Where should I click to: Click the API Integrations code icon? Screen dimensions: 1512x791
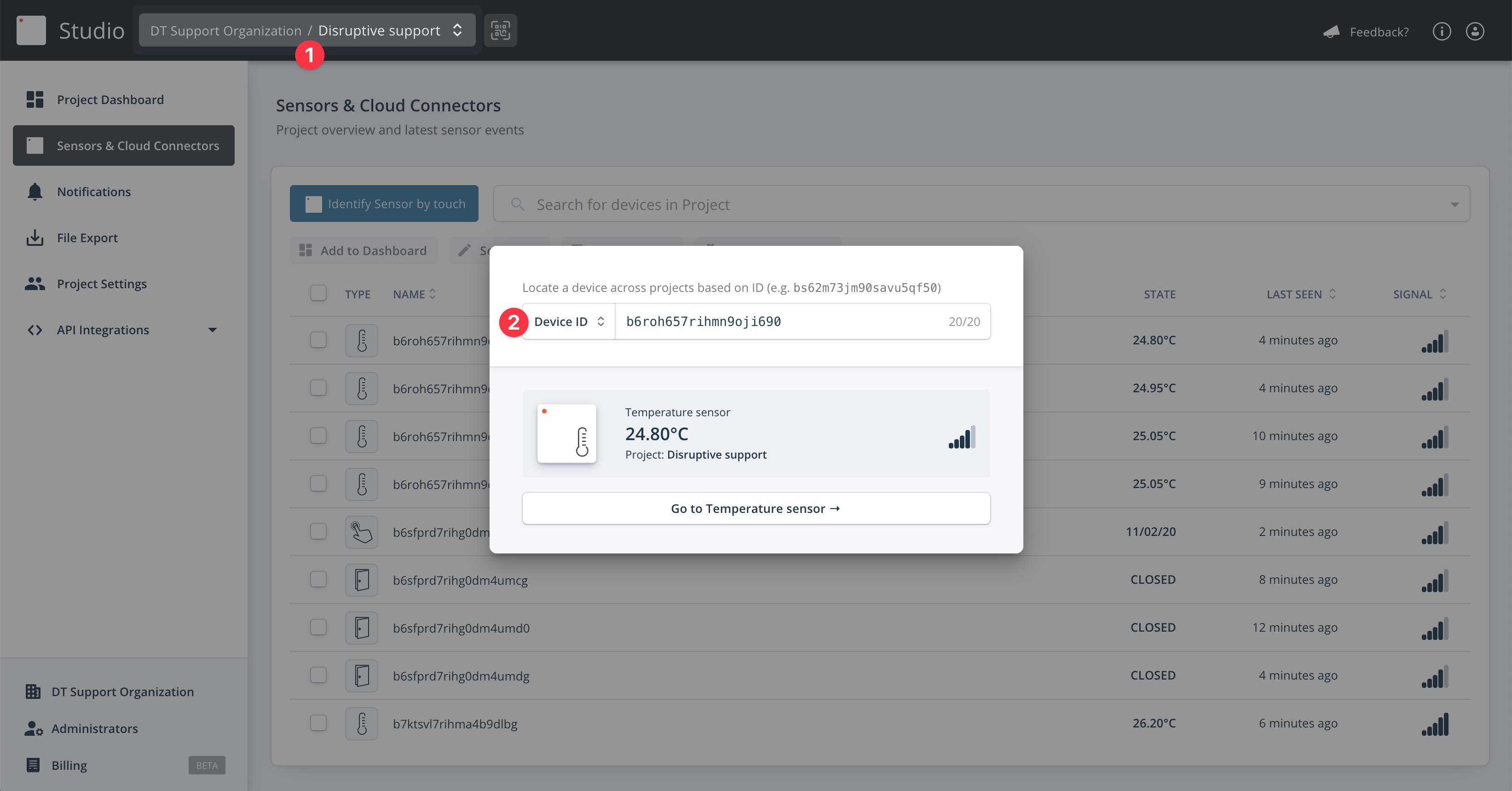coord(35,330)
